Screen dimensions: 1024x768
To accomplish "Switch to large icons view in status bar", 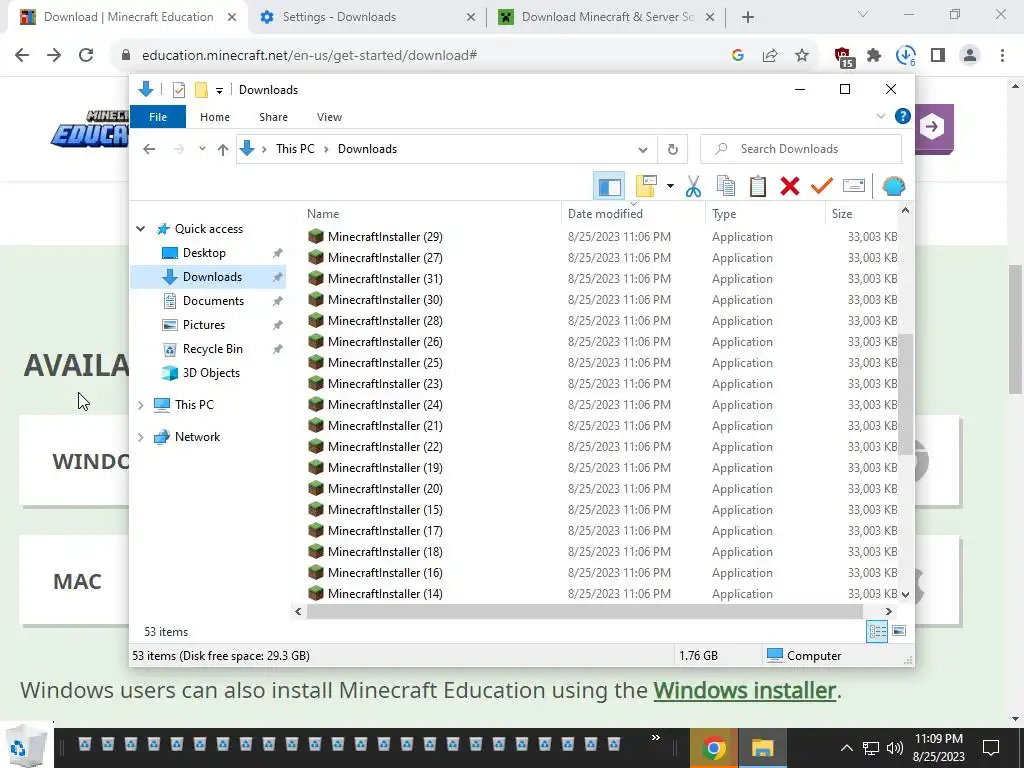I will point(899,632).
